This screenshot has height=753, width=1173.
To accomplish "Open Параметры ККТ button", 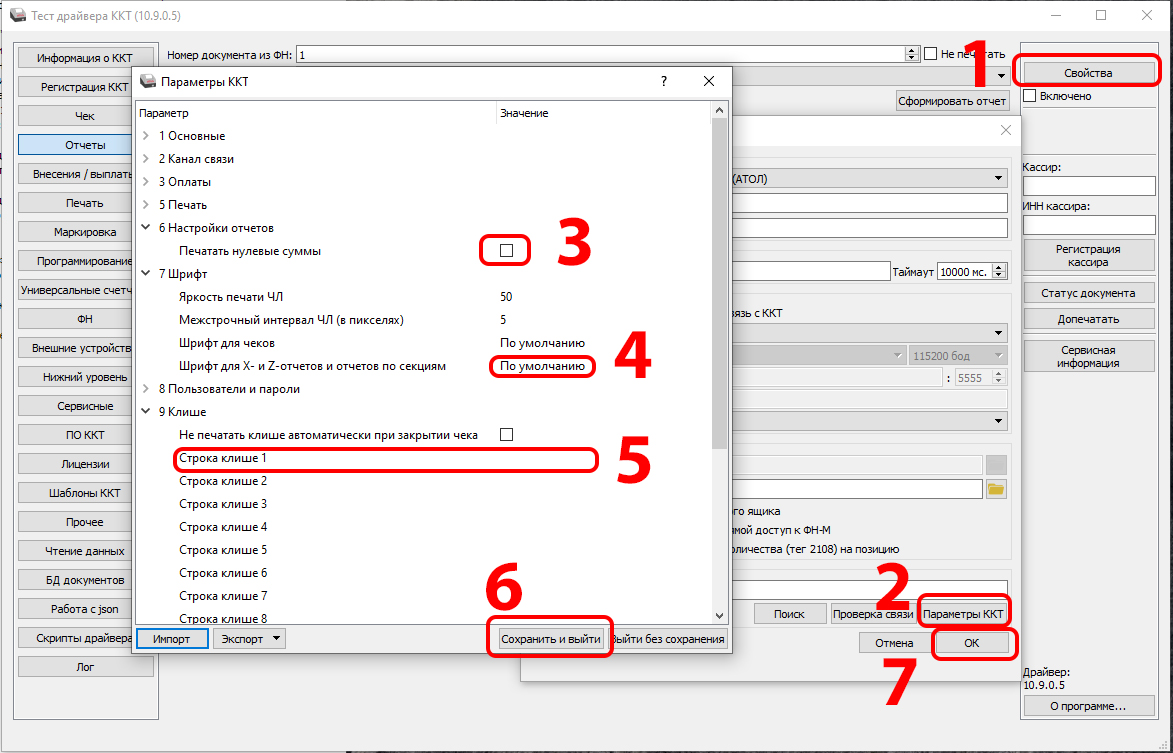I will [x=962, y=613].
